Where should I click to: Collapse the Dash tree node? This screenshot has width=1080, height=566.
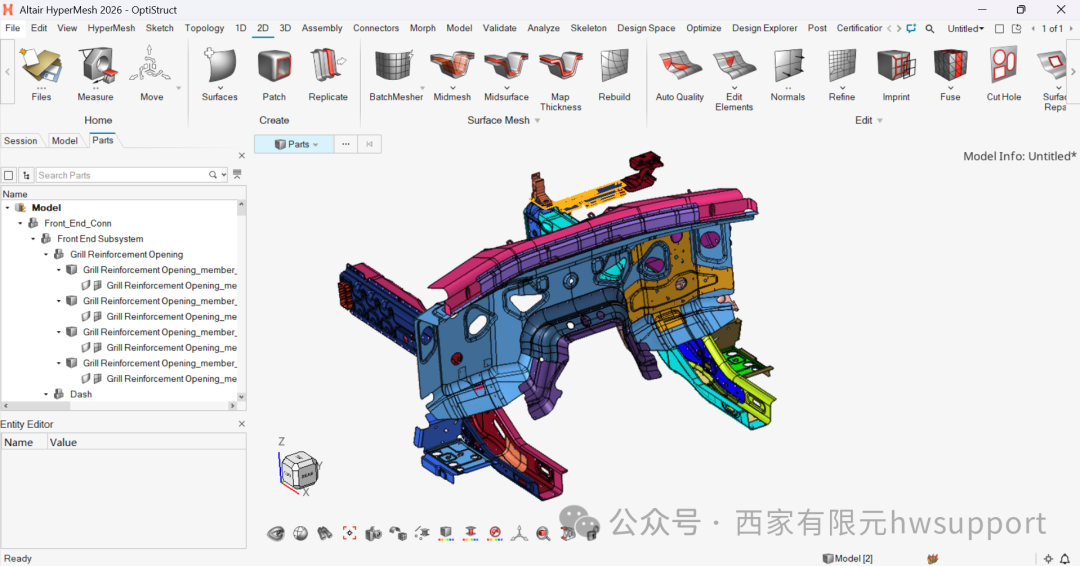point(46,394)
